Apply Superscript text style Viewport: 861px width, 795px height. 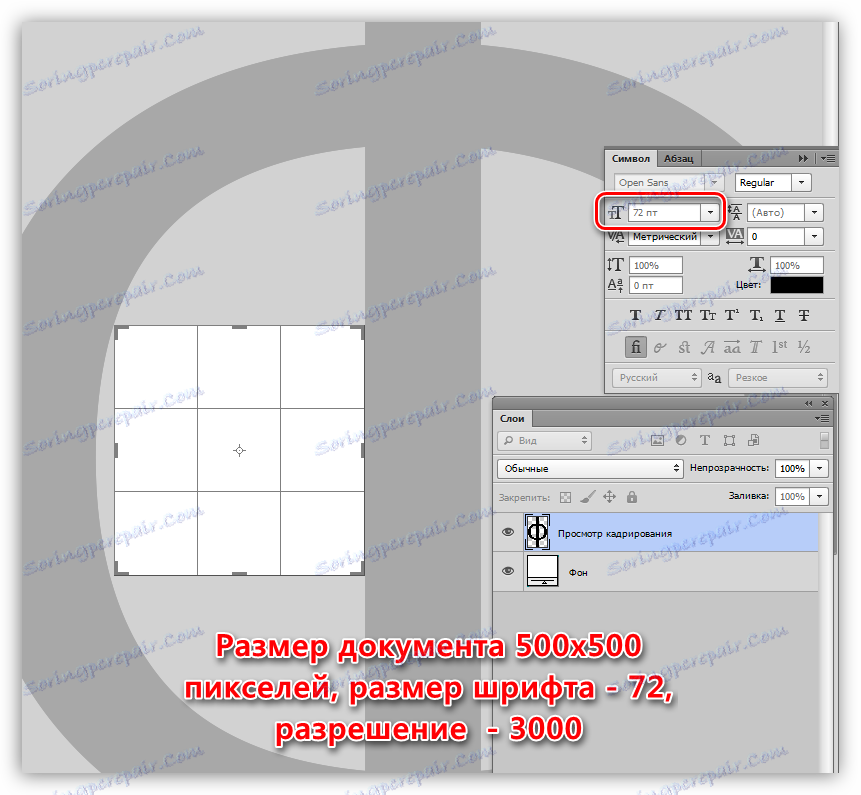pyautogui.click(x=731, y=315)
